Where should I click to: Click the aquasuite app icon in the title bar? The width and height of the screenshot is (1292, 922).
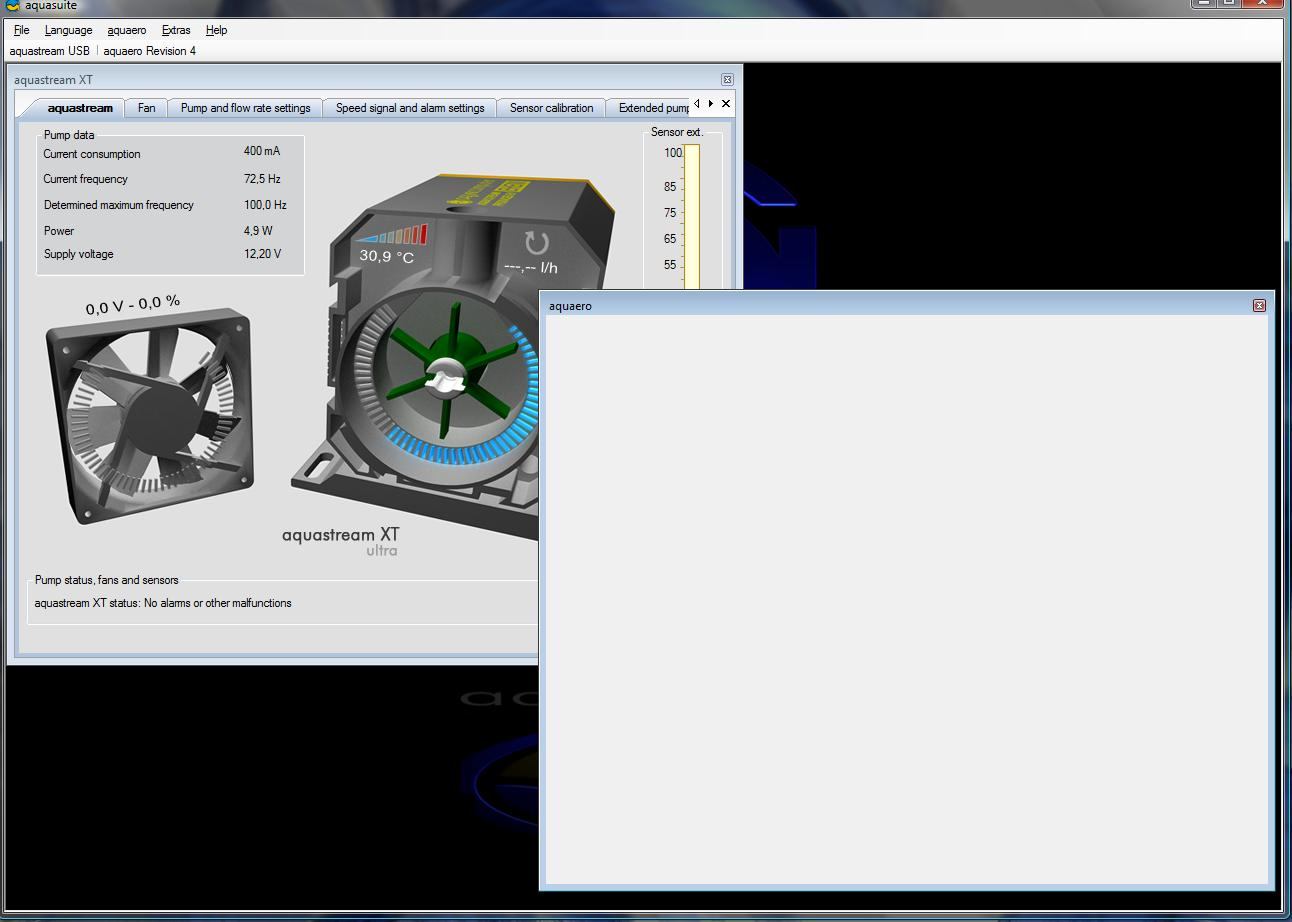(12, 5)
